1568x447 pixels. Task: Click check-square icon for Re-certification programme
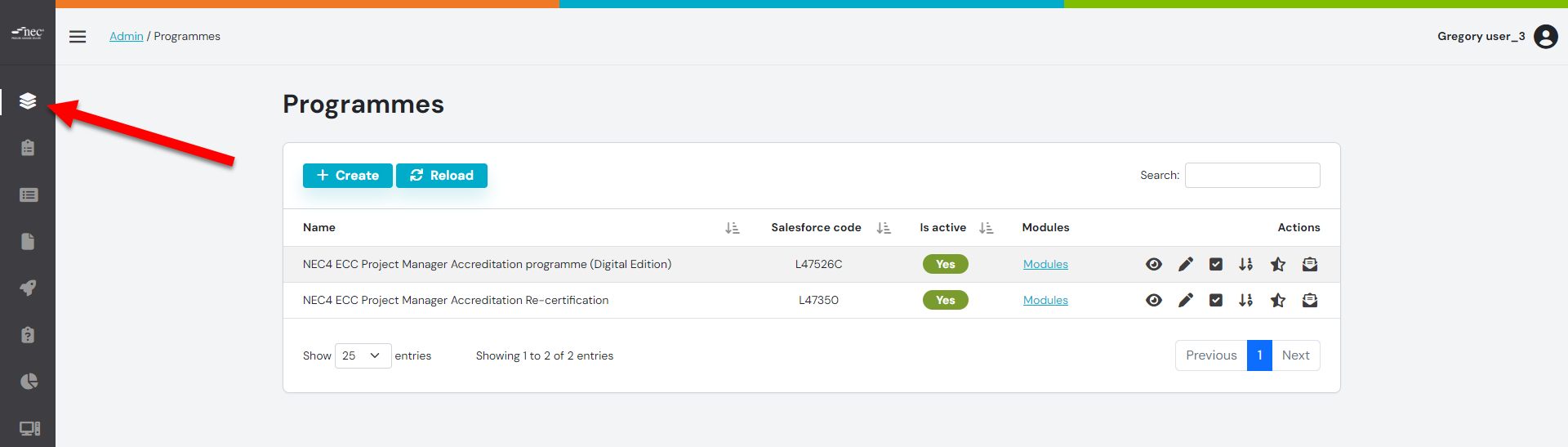click(x=1215, y=300)
